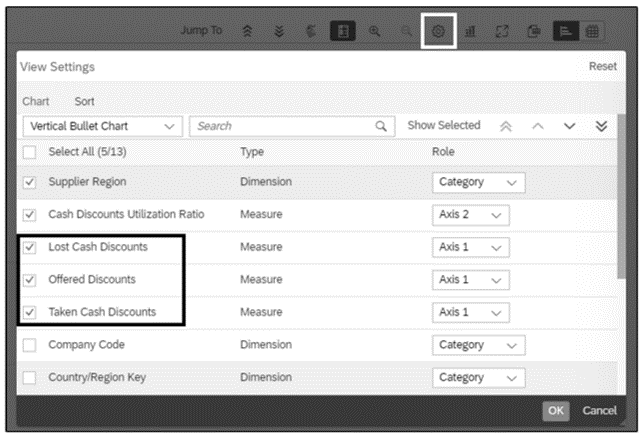644x438 pixels.
Task: Toggle Select All checkbox
Action: 30,152
